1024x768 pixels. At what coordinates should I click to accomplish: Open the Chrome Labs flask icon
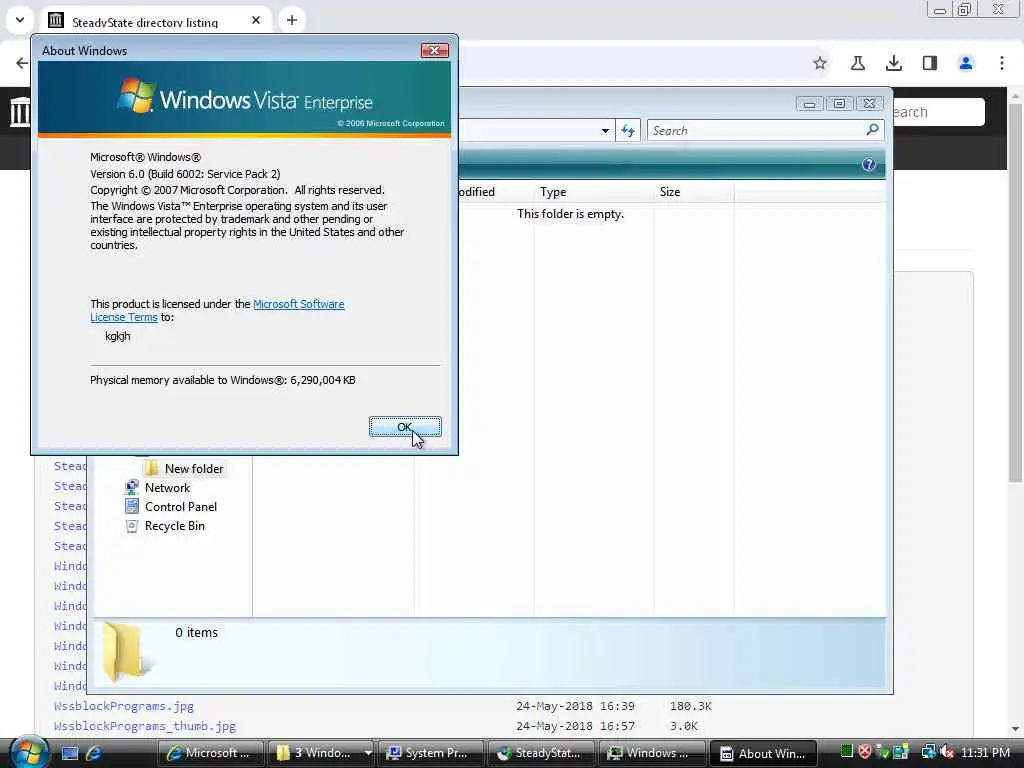(x=857, y=63)
